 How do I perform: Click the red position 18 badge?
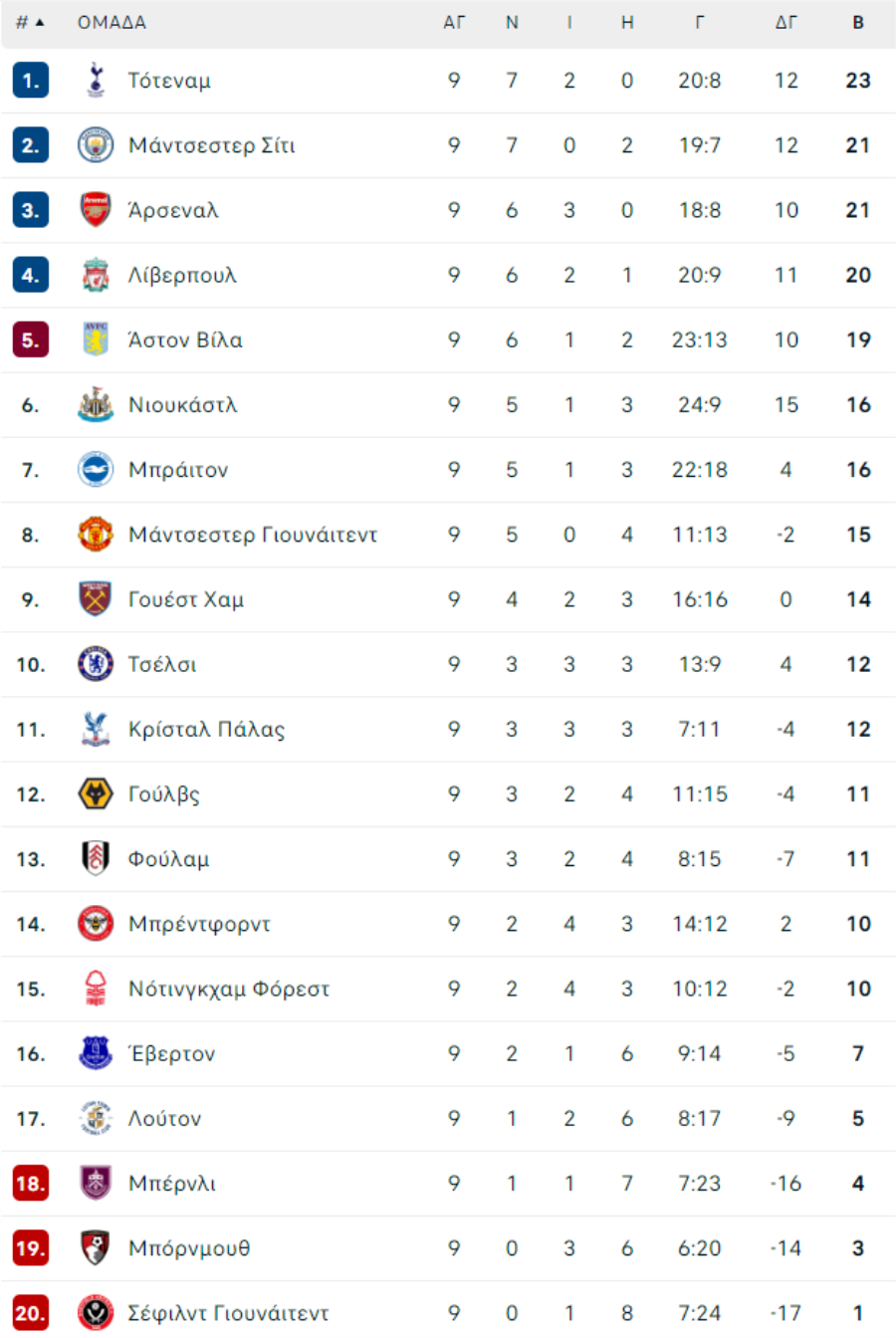click(x=31, y=1183)
